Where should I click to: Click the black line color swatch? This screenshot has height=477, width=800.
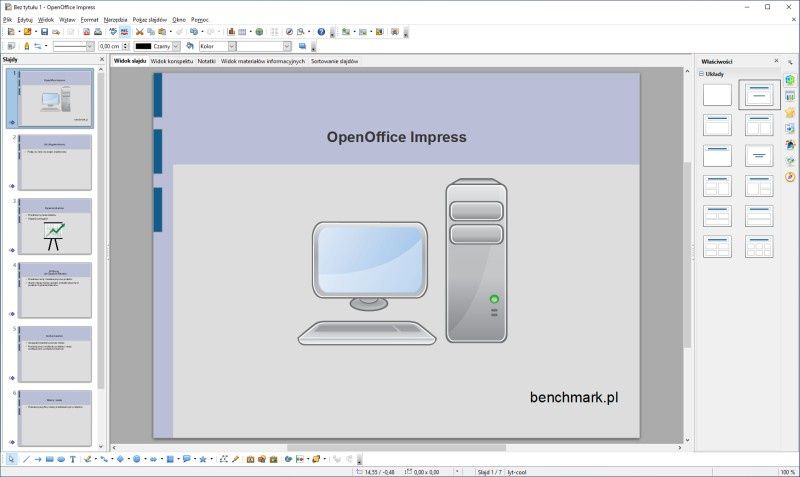[143, 46]
